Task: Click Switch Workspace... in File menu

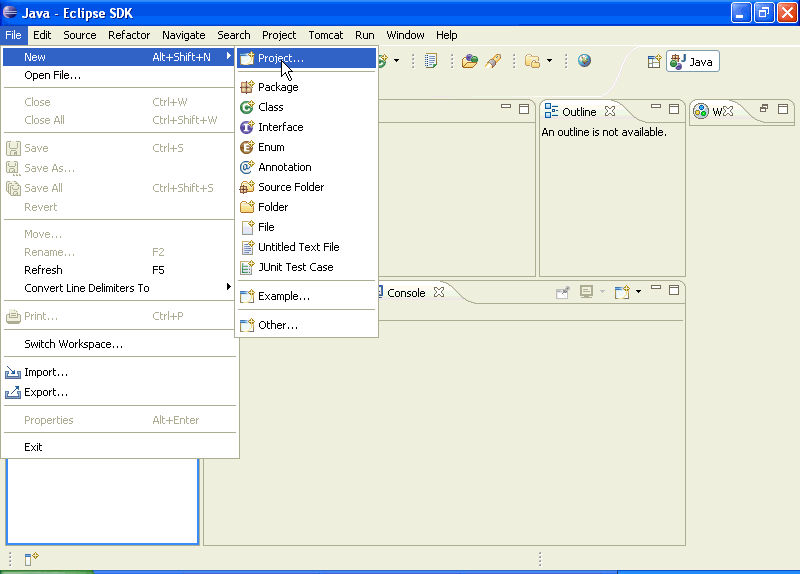Action: 73,344
